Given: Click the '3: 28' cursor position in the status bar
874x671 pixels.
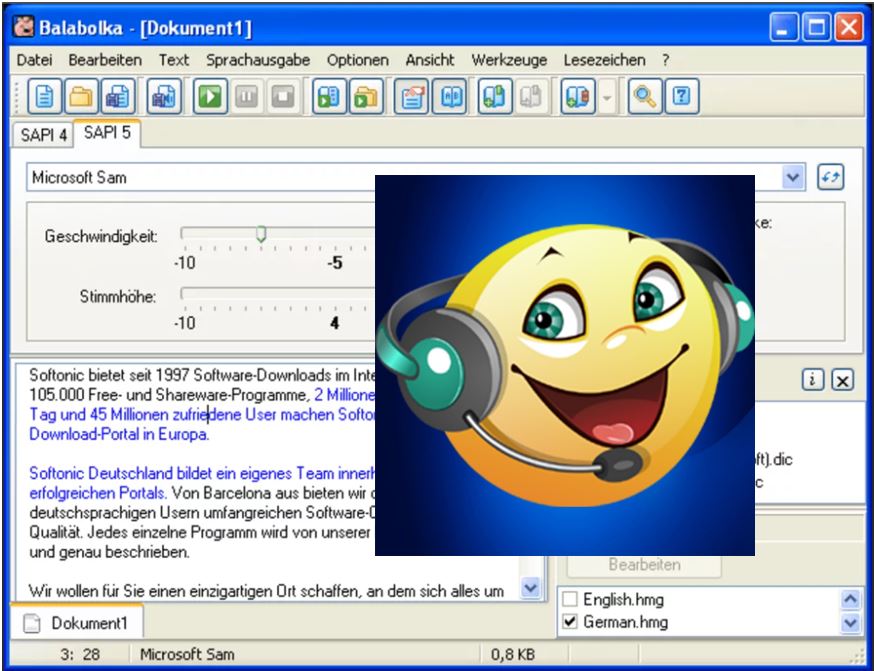Looking at the screenshot, I should coord(80,654).
